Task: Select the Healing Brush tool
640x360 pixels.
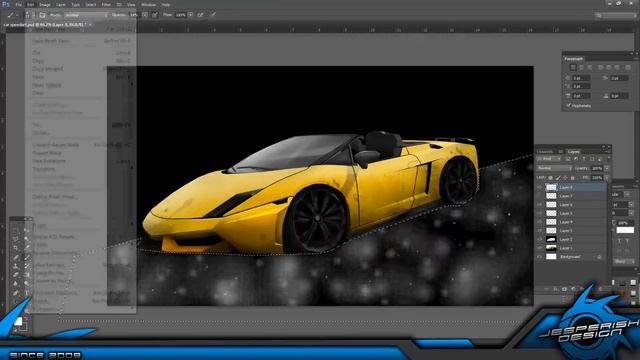Action: click(16, 257)
